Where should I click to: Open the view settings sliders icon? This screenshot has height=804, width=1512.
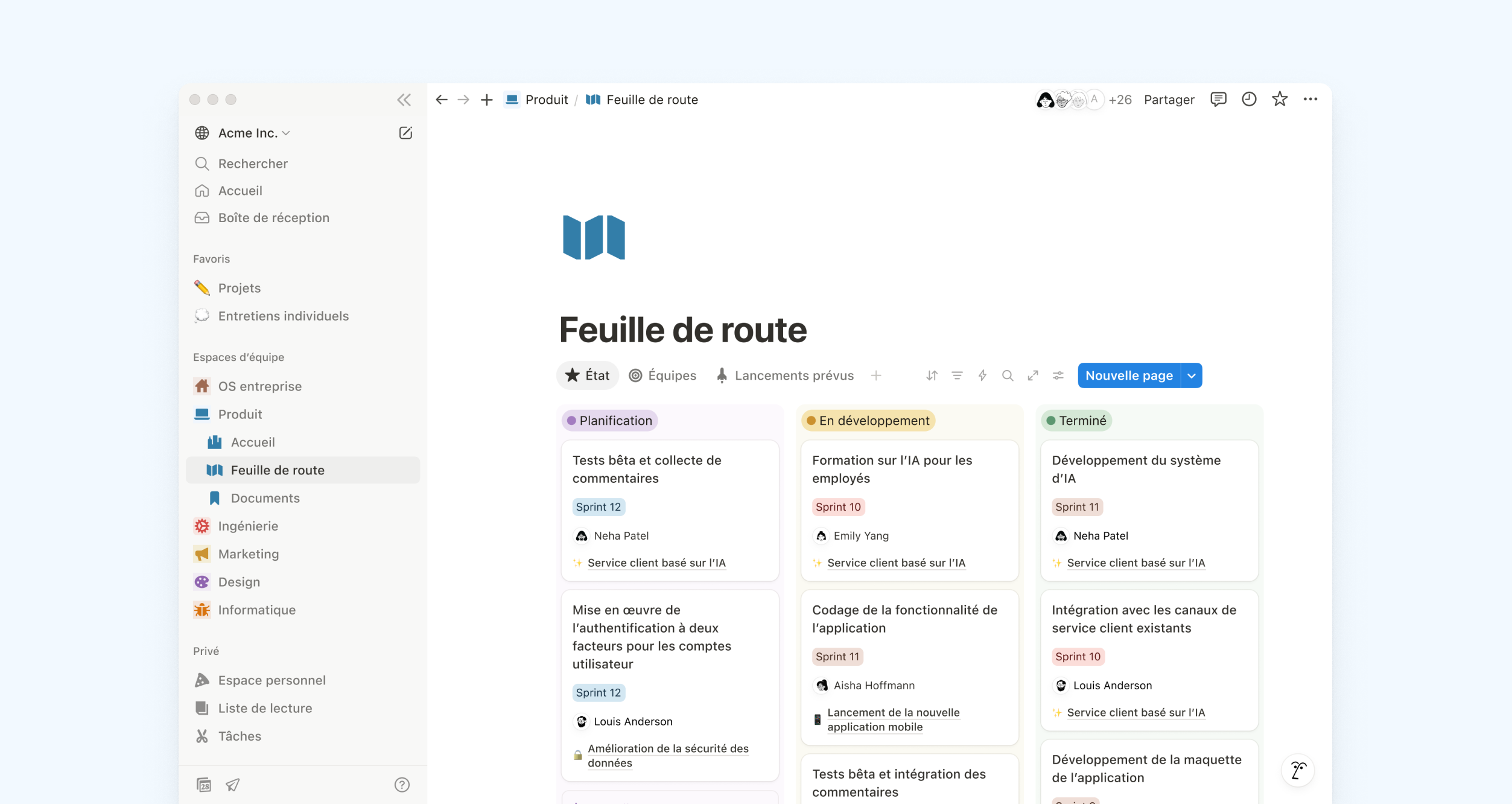[x=1058, y=375]
